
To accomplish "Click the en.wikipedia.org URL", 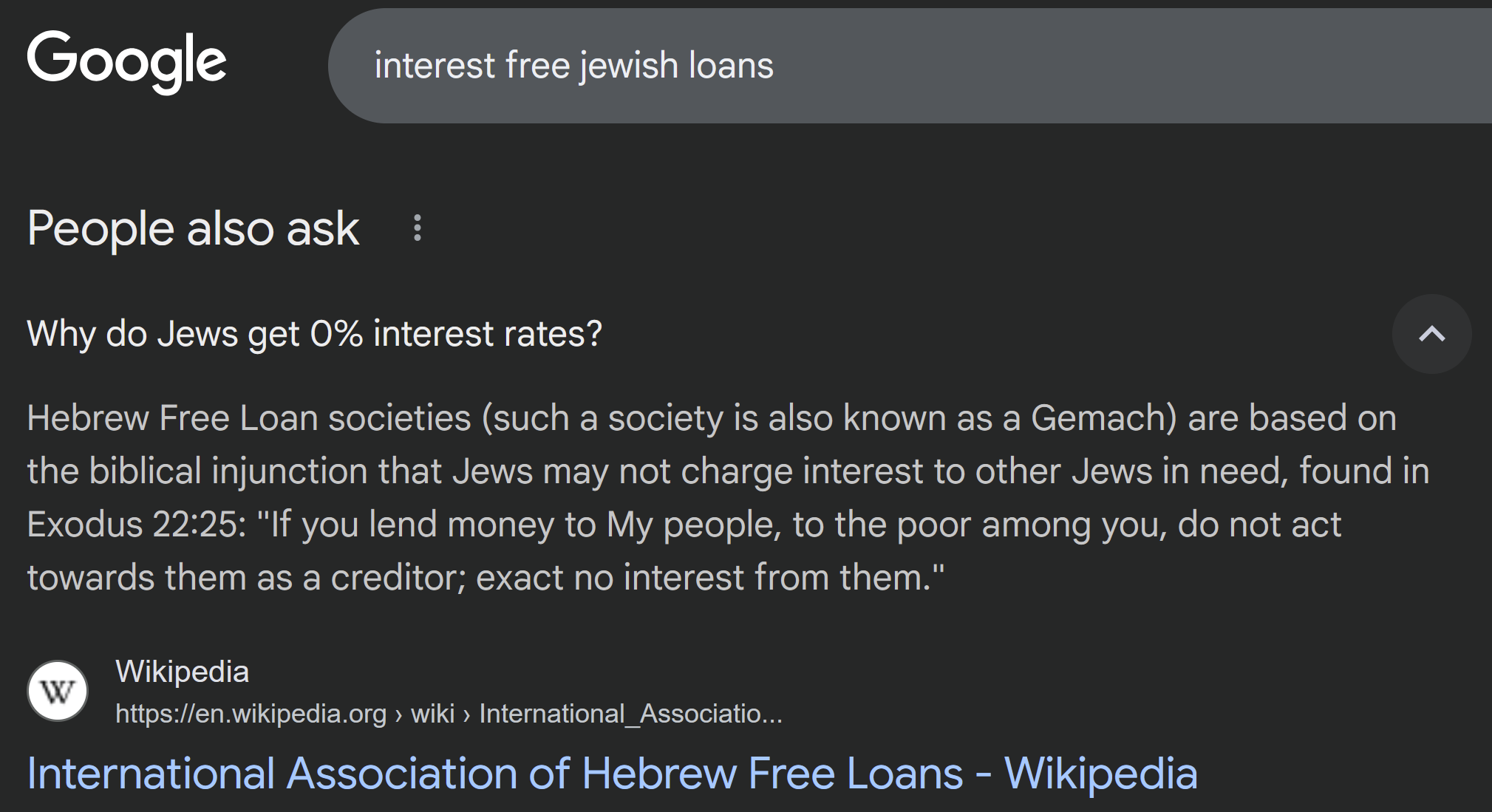I will (x=251, y=714).
